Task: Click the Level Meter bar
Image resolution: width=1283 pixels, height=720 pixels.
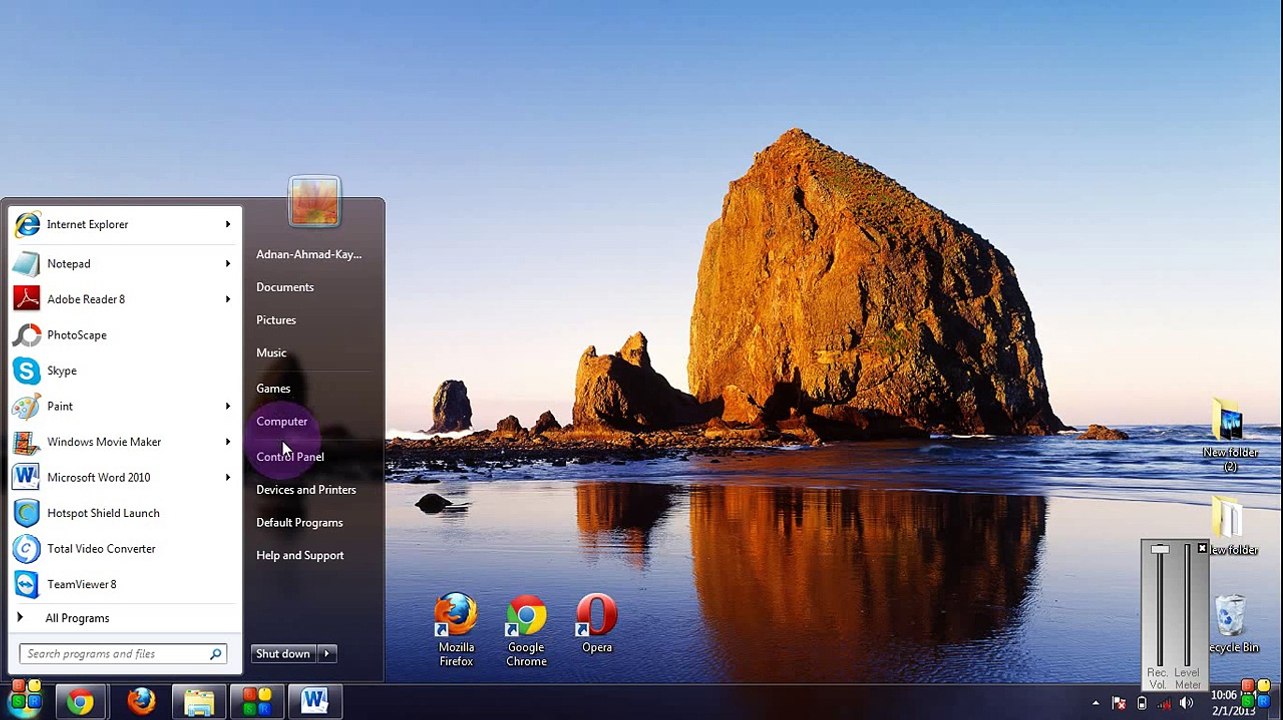Action: (x=1187, y=605)
